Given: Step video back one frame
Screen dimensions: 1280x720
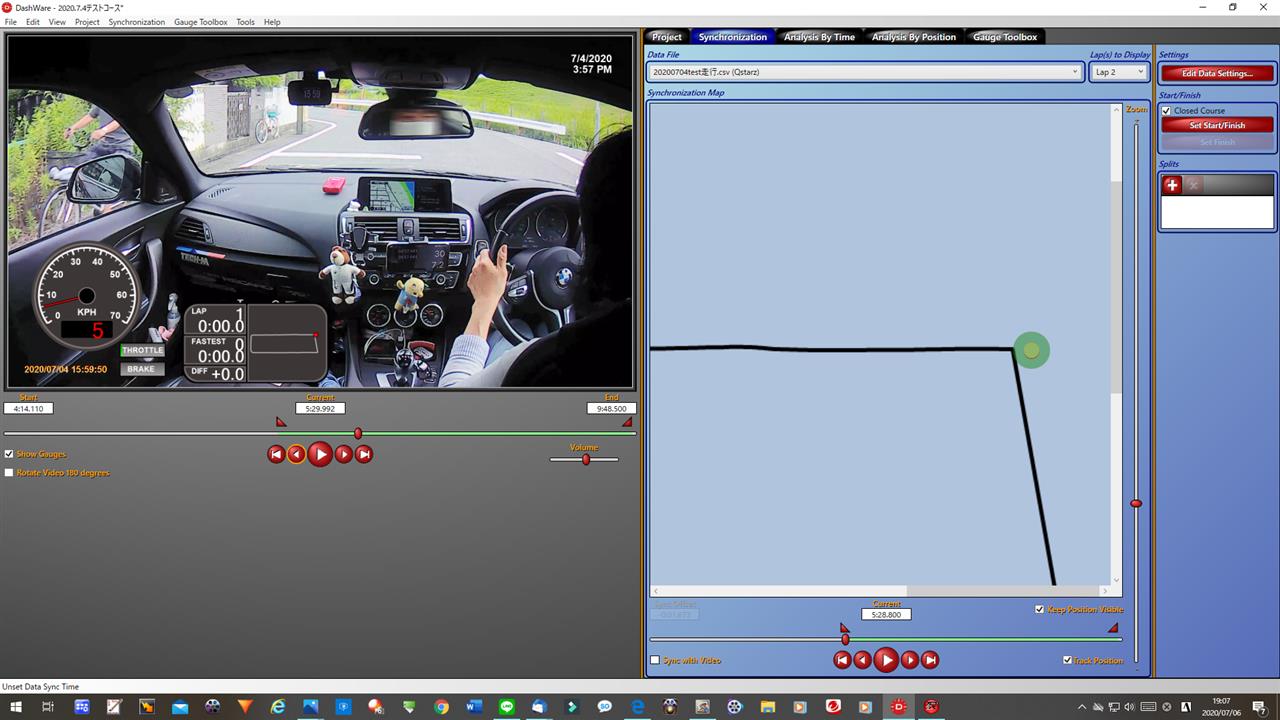Looking at the screenshot, I should (296, 454).
